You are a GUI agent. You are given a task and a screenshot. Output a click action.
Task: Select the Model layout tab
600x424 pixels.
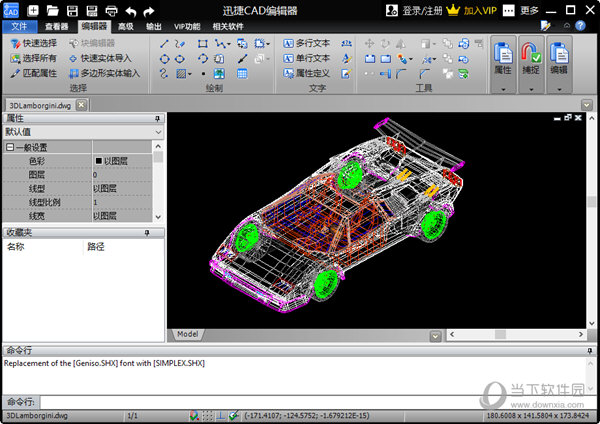point(187,334)
